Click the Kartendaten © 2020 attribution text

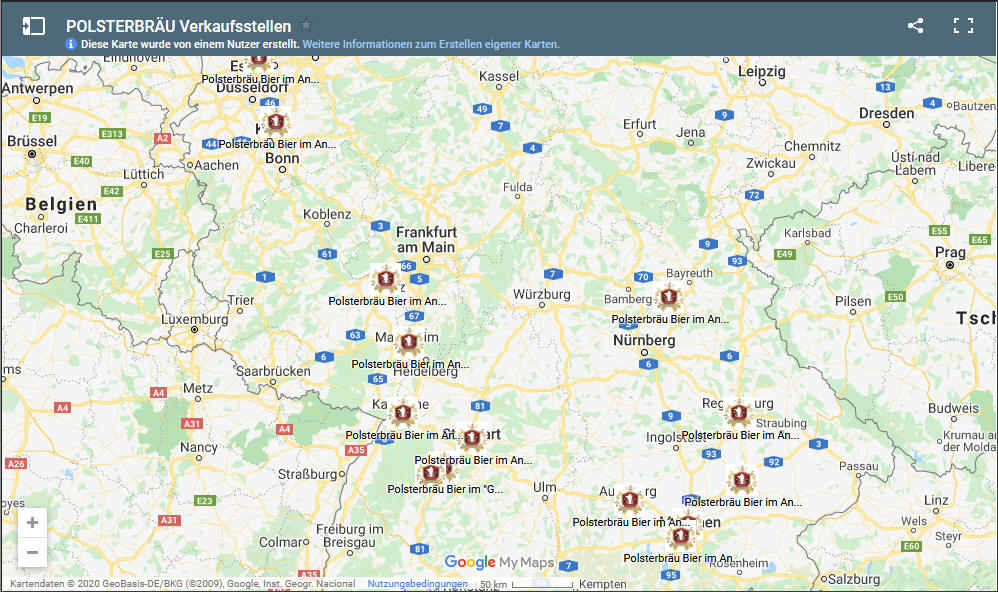[183, 584]
